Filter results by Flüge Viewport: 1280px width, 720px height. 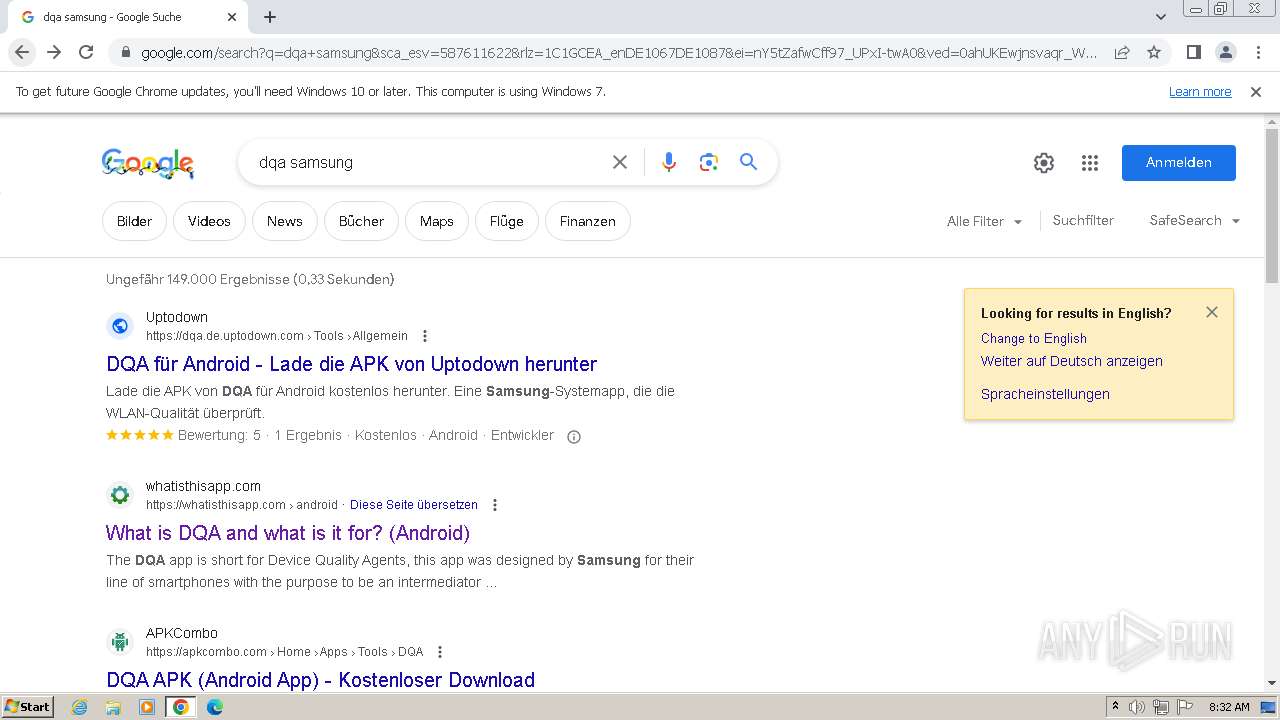[x=506, y=221]
